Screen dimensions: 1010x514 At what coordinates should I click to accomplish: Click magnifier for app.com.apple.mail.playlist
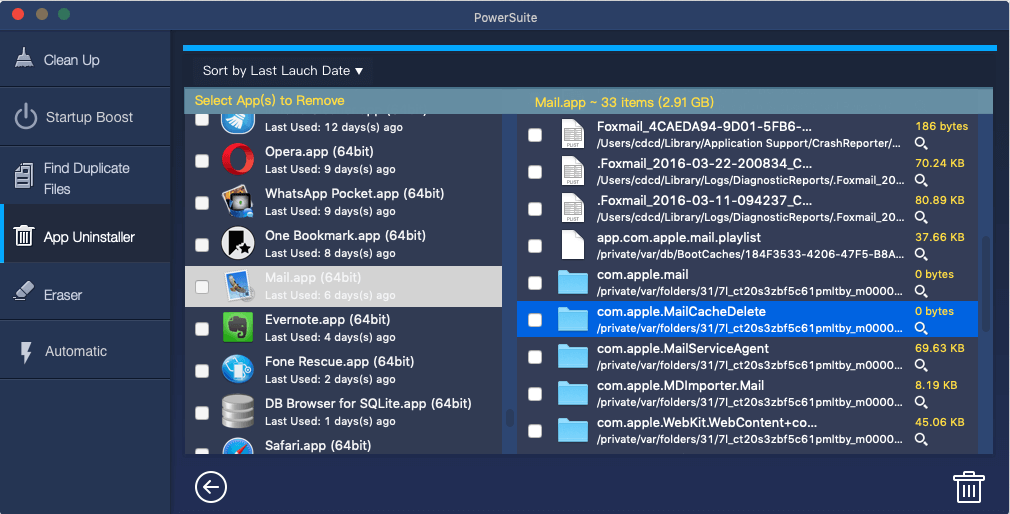(921, 254)
